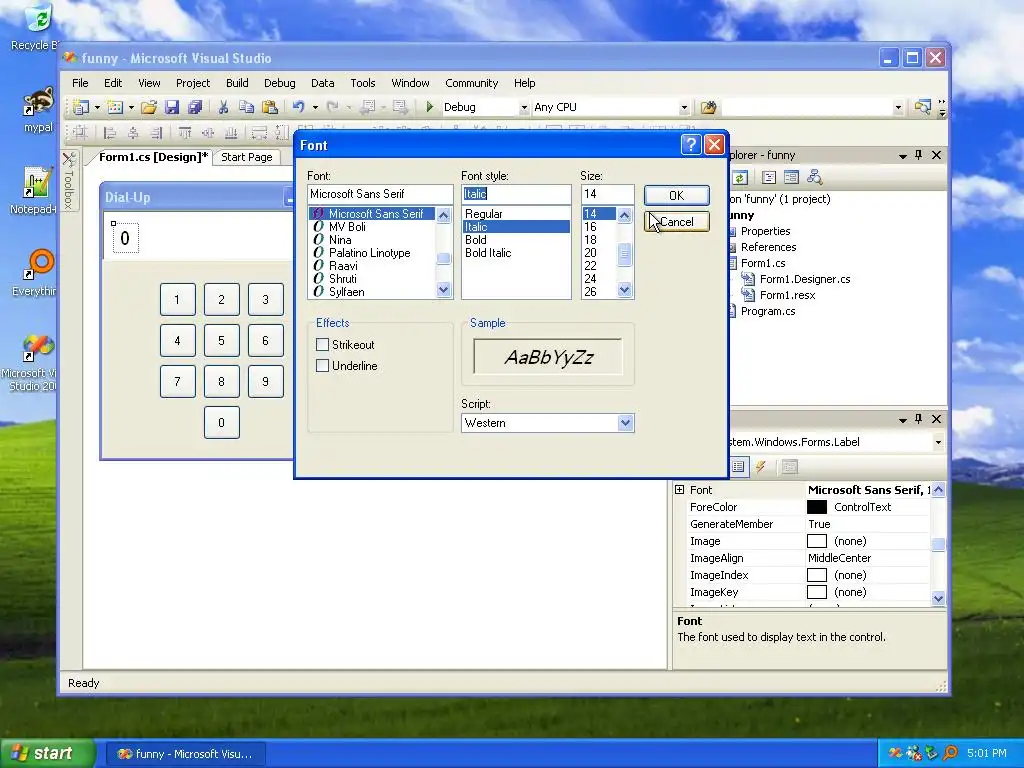Click the Properties grid view icon

738,467
